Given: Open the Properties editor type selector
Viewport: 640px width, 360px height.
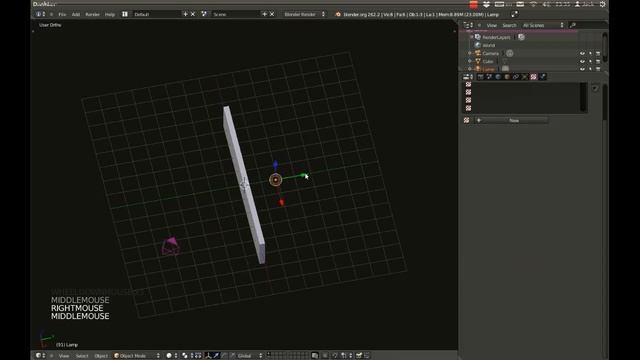Looking at the screenshot, I should coord(468,77).
